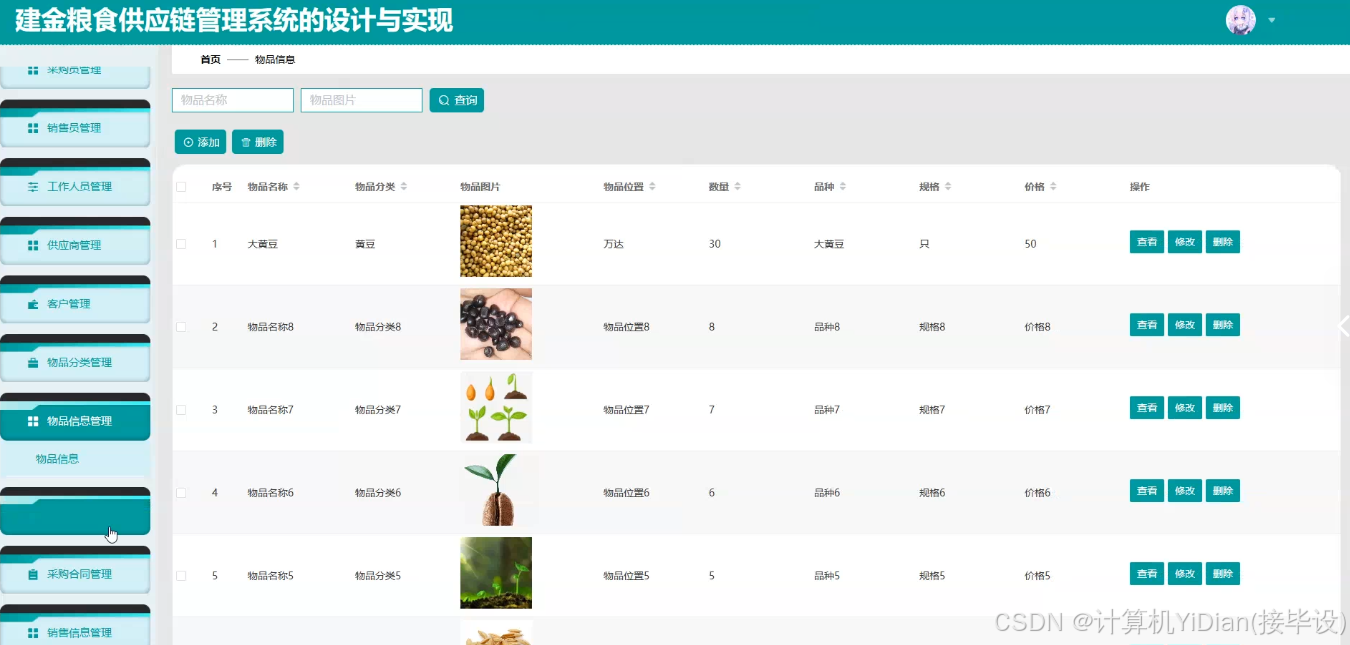Viewport: 1350px width, 645px height.
Task: Sort by the 价格 column arrows
Action: (x=1053, y=187)
